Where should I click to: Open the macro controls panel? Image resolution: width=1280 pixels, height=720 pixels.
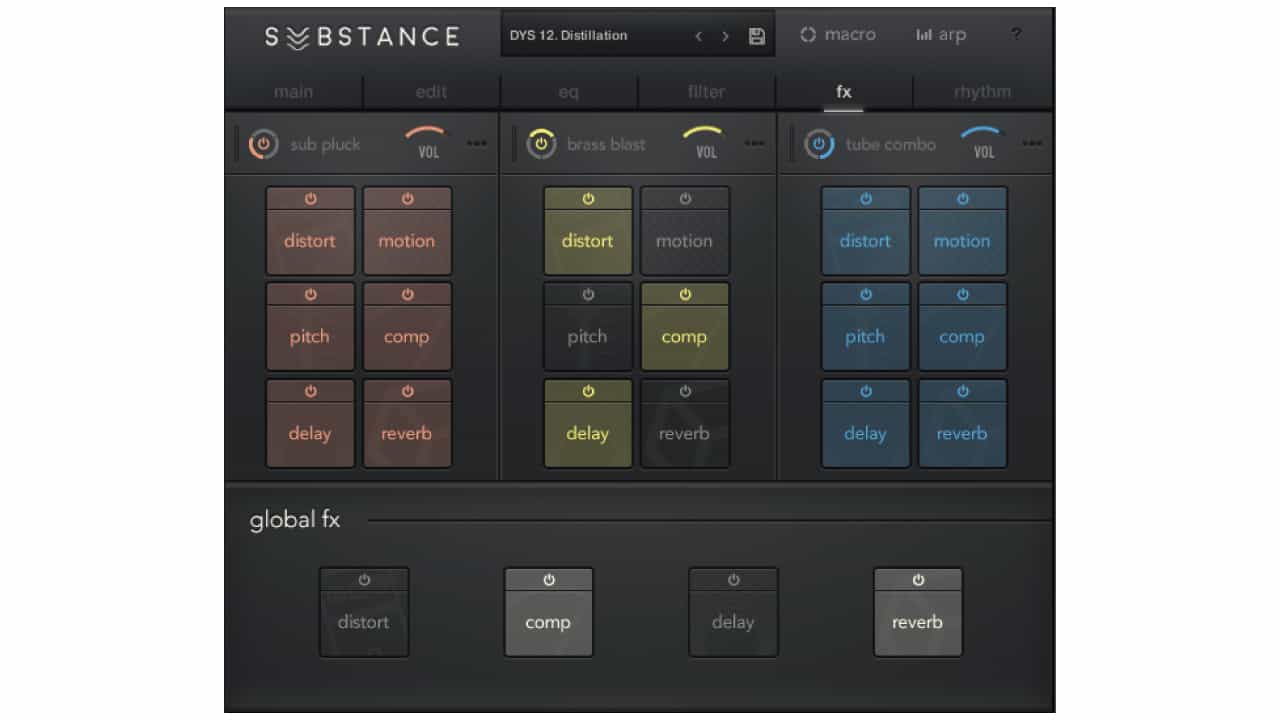[x=837, y=34]
